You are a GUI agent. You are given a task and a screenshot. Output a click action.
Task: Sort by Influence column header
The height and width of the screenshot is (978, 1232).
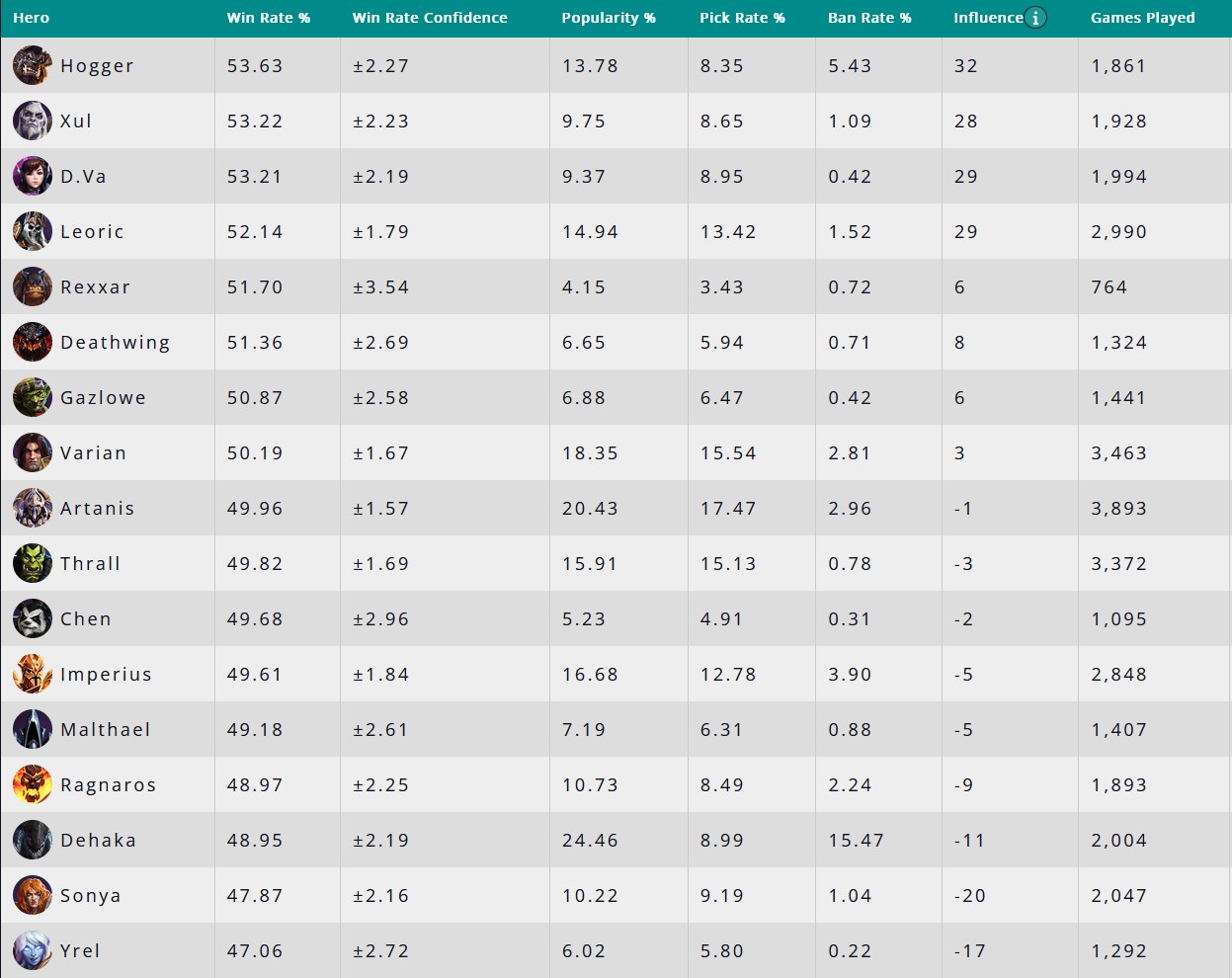point(988,18)
